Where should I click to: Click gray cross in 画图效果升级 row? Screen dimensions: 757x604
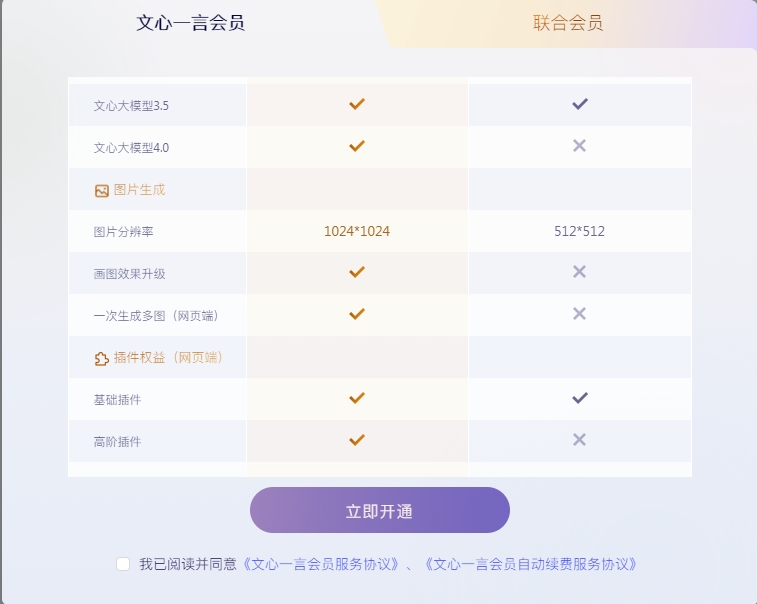579,272
